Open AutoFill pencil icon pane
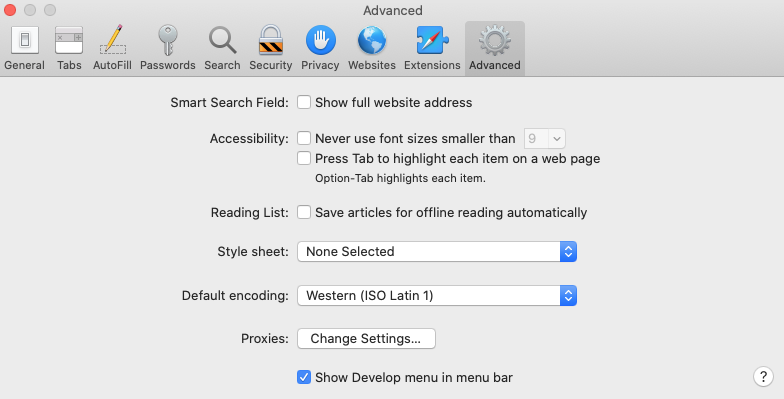Screen dimensions: 784x399 tap(112, 48)
